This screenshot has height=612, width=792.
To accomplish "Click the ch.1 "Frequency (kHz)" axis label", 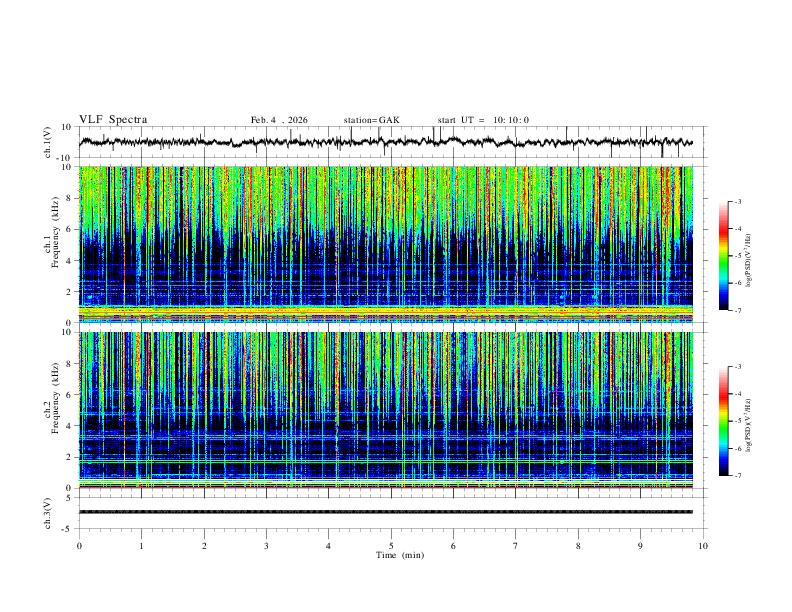I will pyautogui.click(x=55, y=232).
